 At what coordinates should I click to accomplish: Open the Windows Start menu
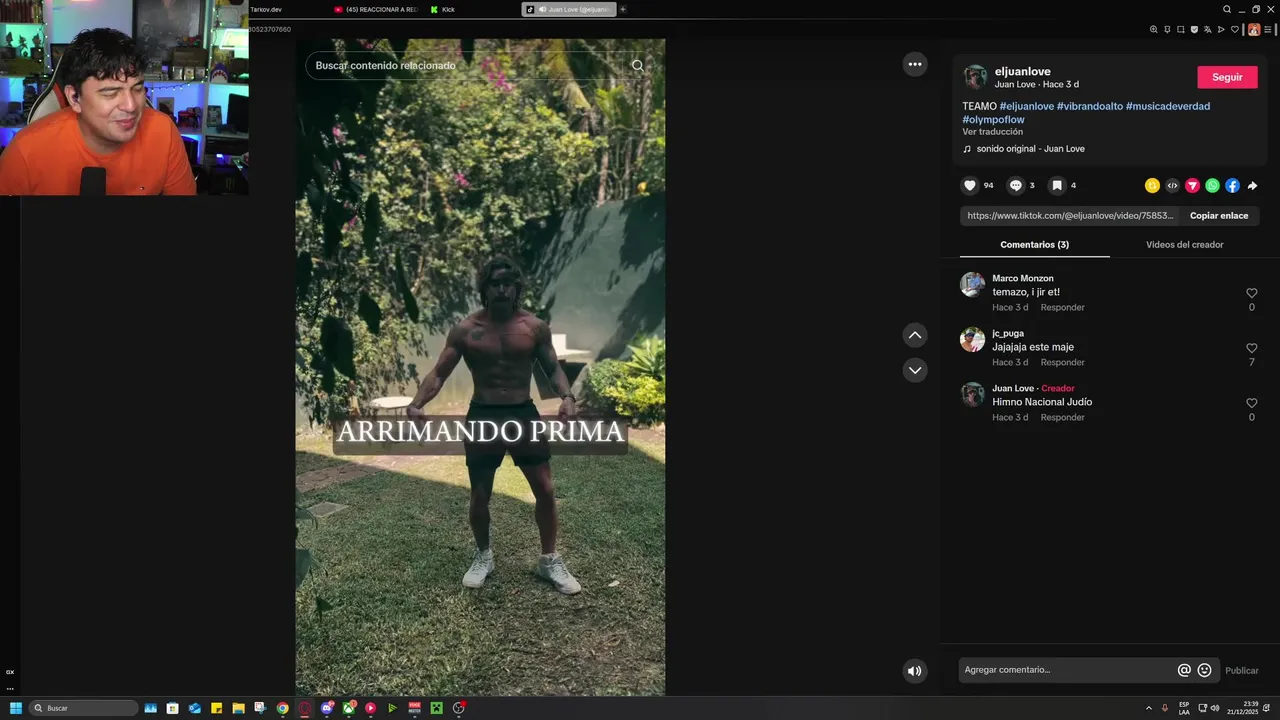click(16, 708)
